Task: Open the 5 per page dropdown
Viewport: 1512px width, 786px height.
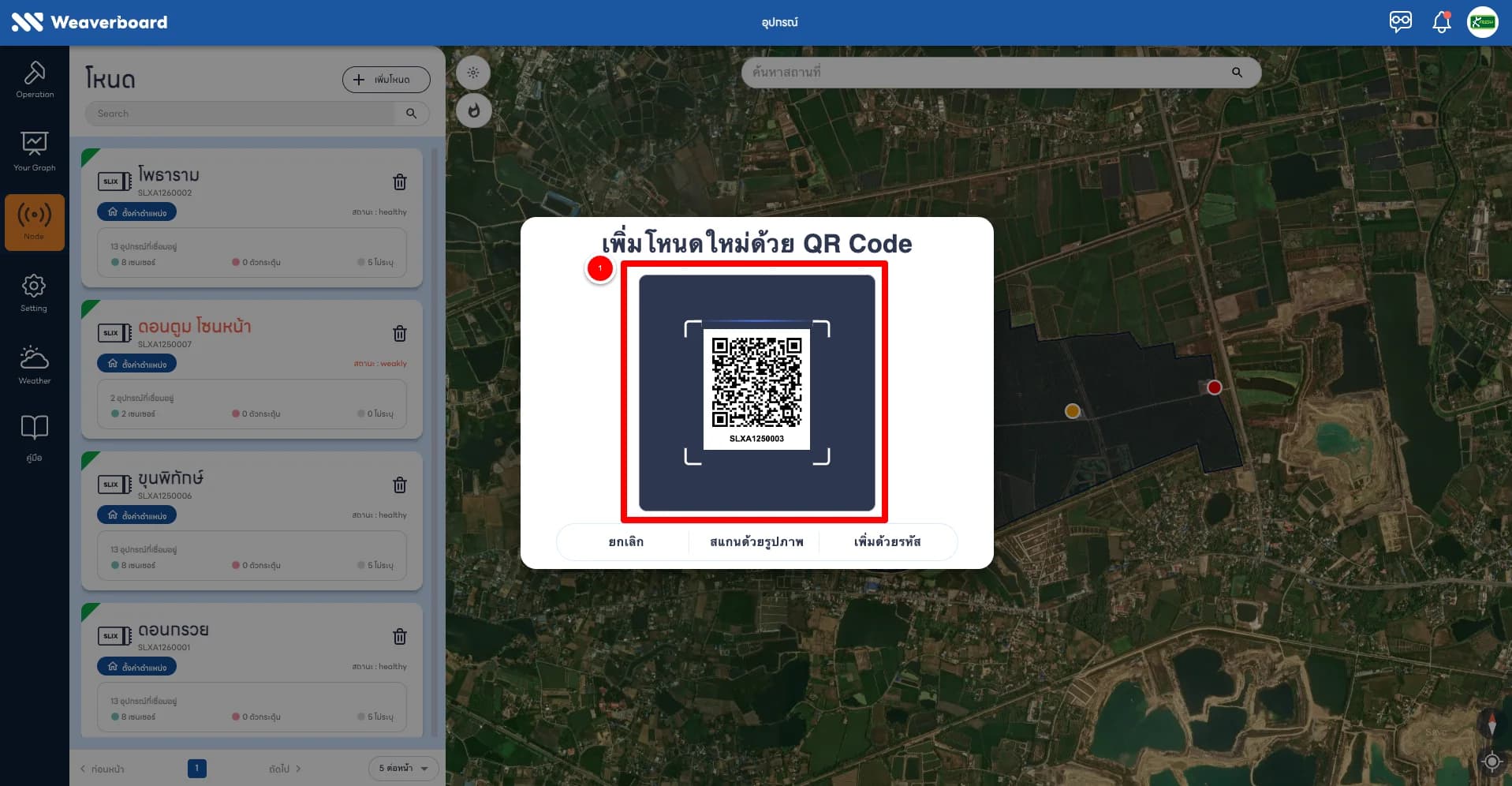Action: [x=403, y=768]
